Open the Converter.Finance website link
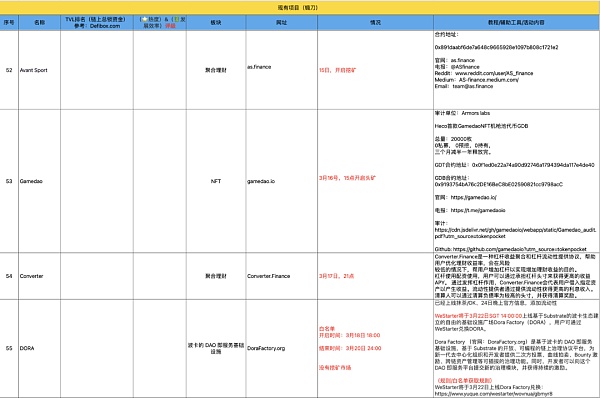The width and height of the screenshot is (600, 398). 269,276
